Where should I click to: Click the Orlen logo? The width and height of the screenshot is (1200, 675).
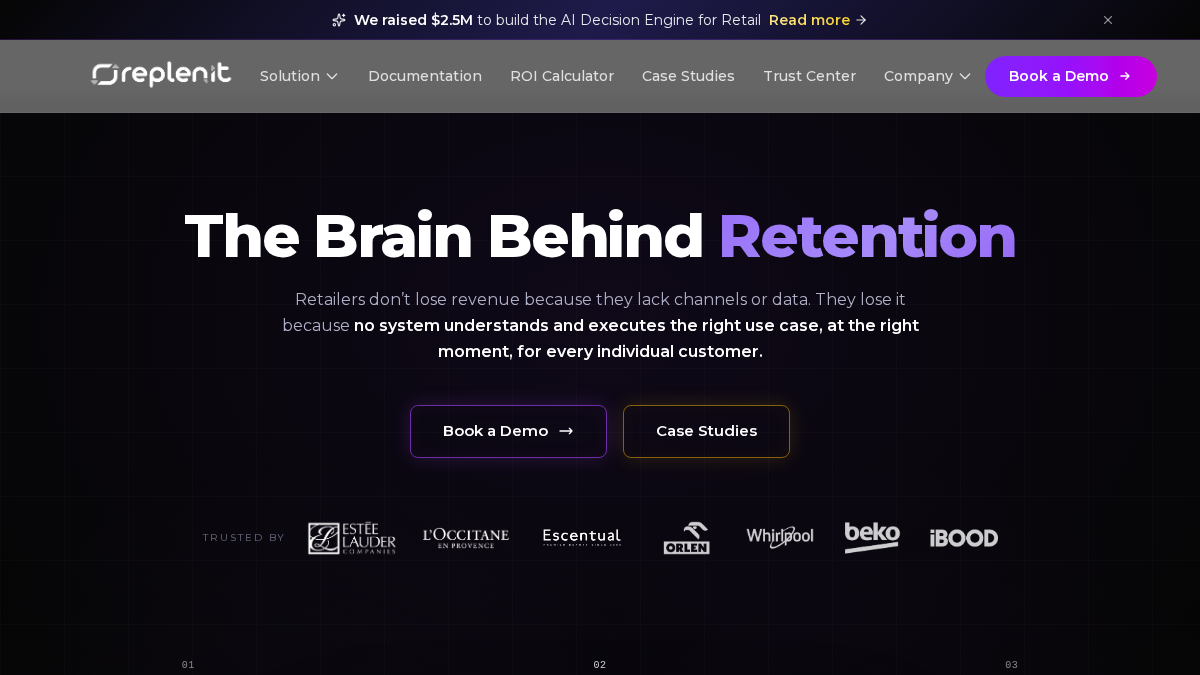(x=686, y=538)
